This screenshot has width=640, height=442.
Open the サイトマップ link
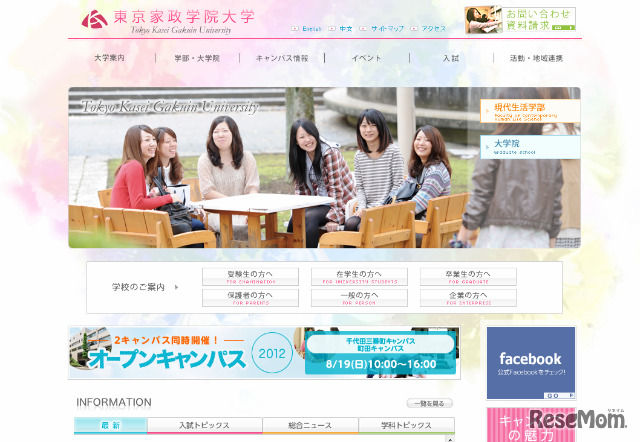pos(387,29)
